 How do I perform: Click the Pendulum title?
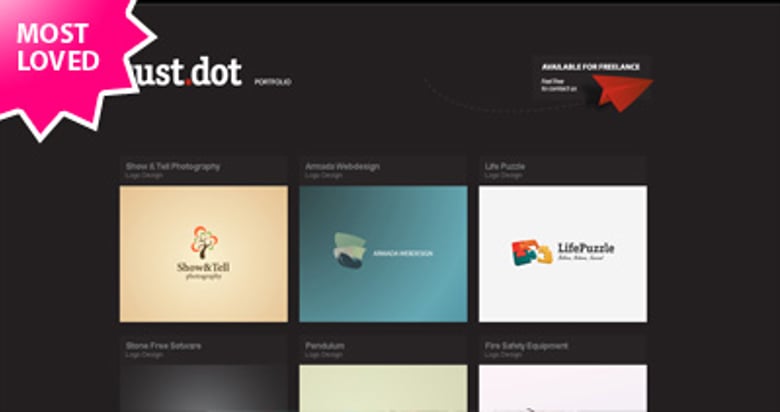tap(324, 345)
